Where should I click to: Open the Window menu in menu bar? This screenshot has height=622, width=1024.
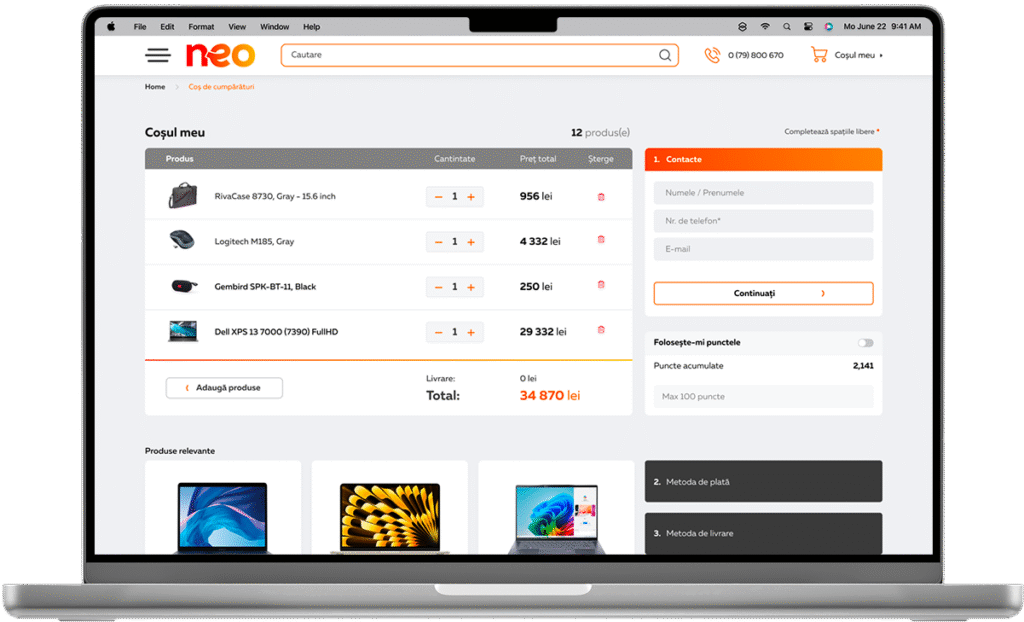(274, 27)
